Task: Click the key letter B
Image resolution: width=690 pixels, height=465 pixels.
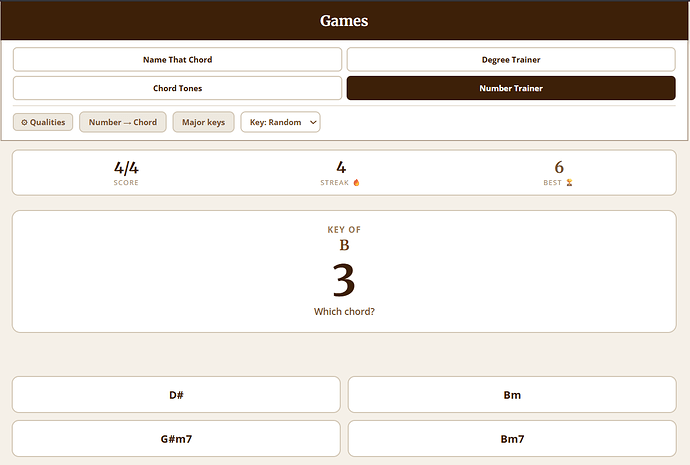Action: tap(344, 245)
